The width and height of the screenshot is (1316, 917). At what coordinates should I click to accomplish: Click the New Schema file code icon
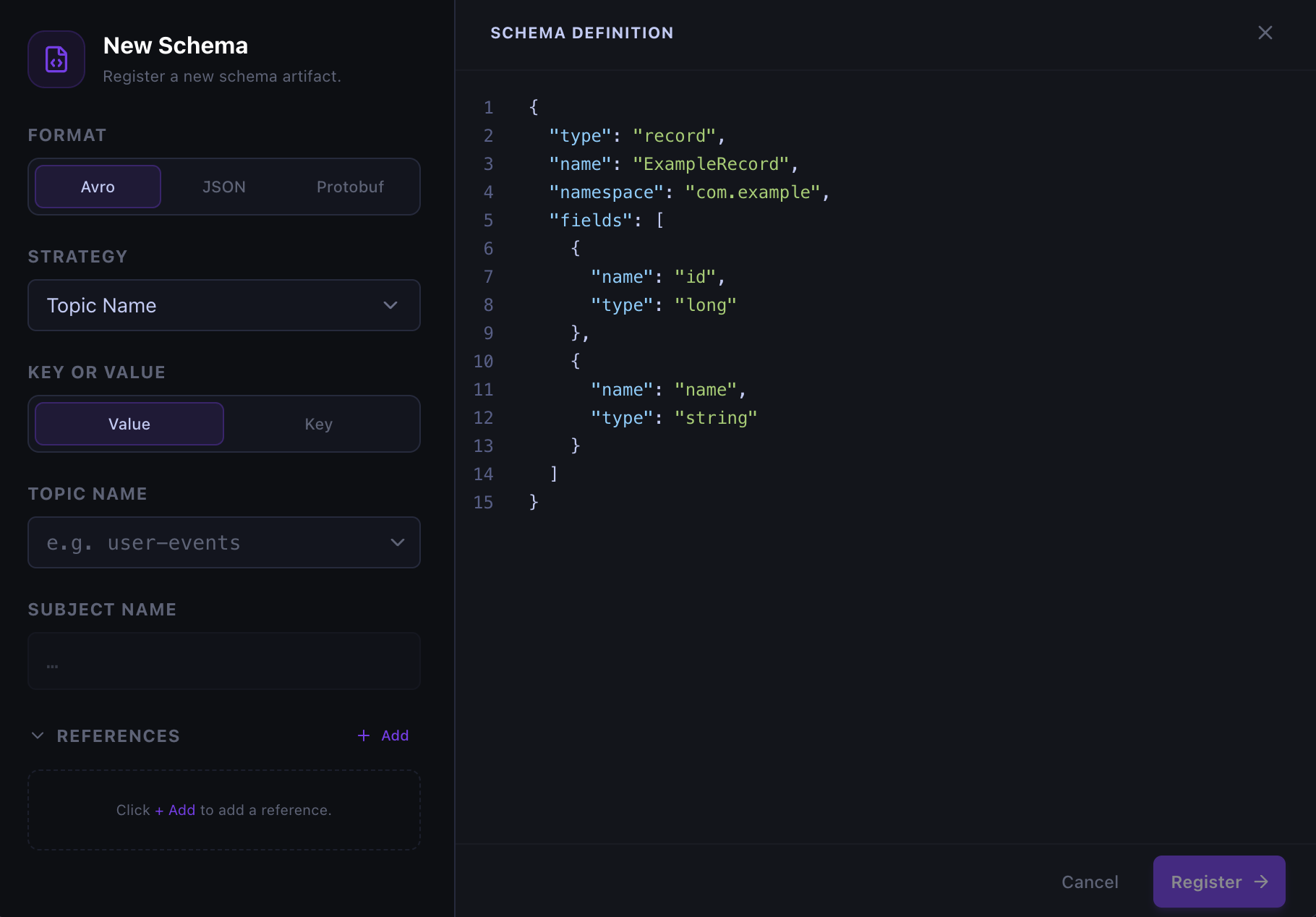[56, 59]
